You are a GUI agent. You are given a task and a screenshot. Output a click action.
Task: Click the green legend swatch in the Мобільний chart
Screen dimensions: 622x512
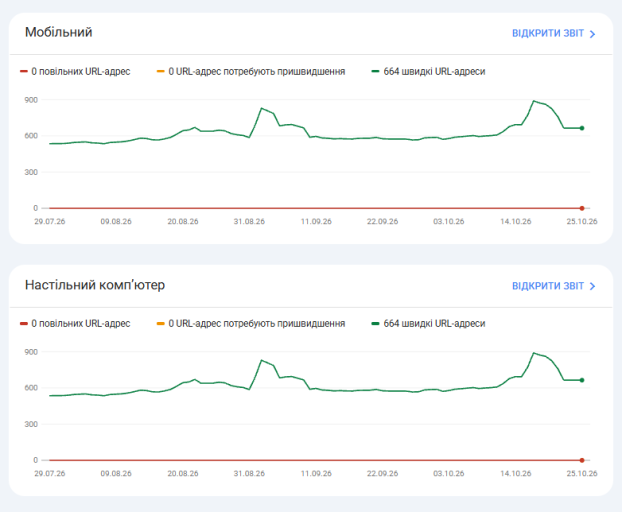375,71
